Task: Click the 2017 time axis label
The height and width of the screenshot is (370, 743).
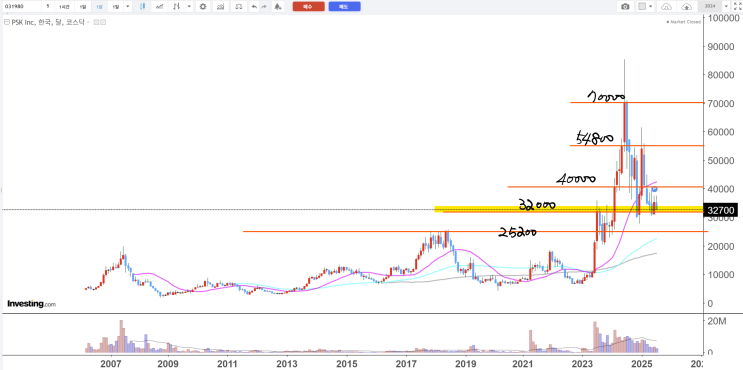Action: pos(406,363)
